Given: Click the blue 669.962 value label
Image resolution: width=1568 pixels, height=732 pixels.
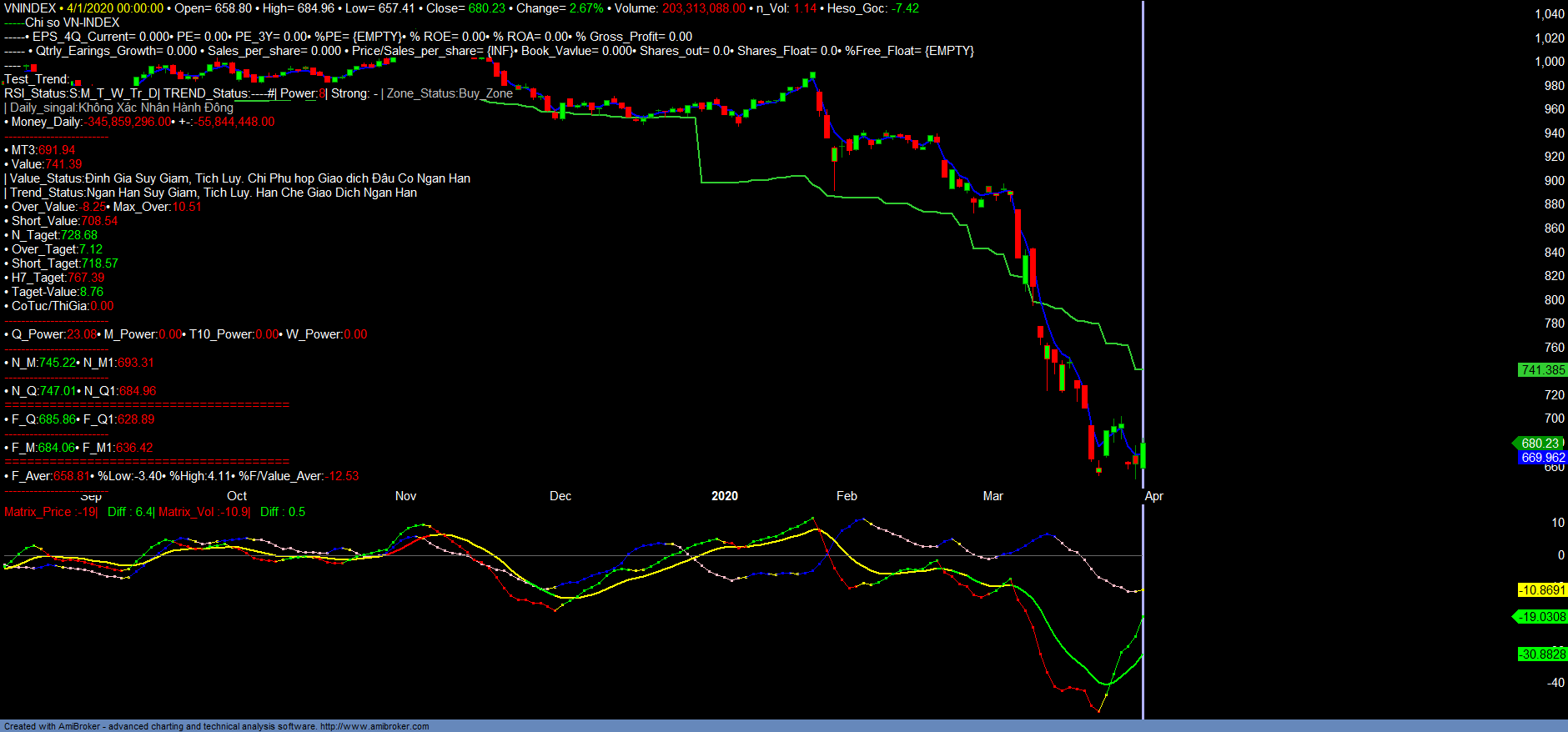Looking at the screenshot, I should [1542, 458].
